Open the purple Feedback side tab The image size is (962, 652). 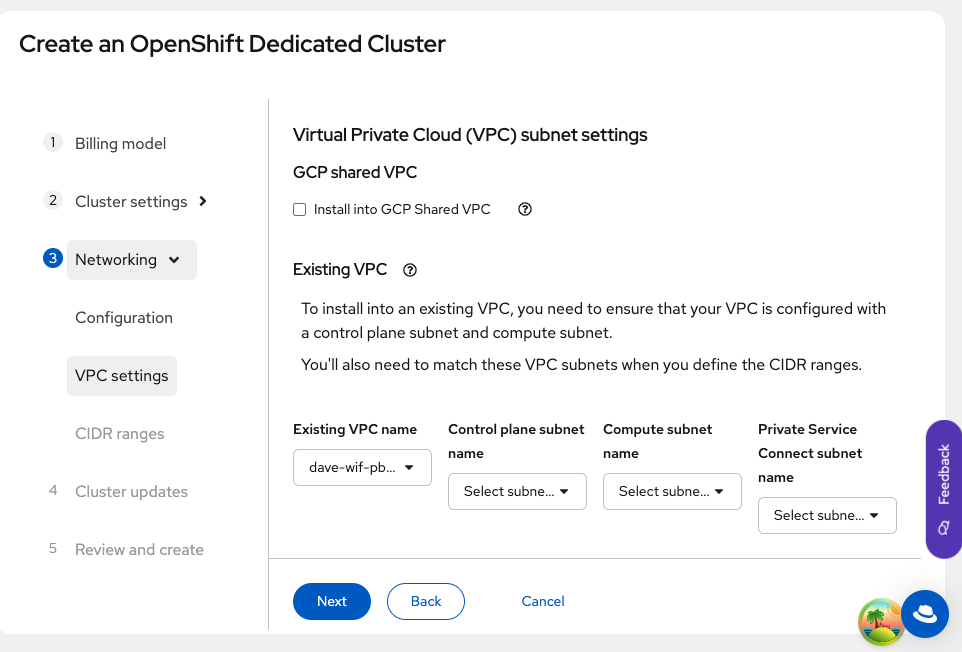pyautogui.click(x=943, y=489)
